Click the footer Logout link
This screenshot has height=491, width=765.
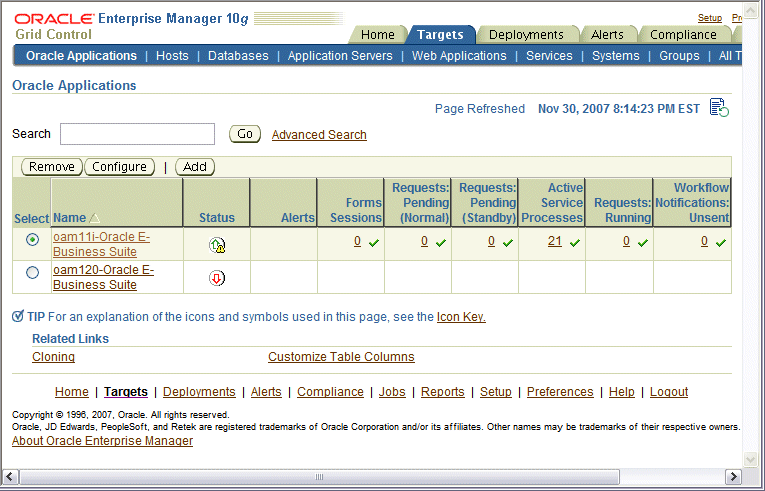[x=669, y=392]
